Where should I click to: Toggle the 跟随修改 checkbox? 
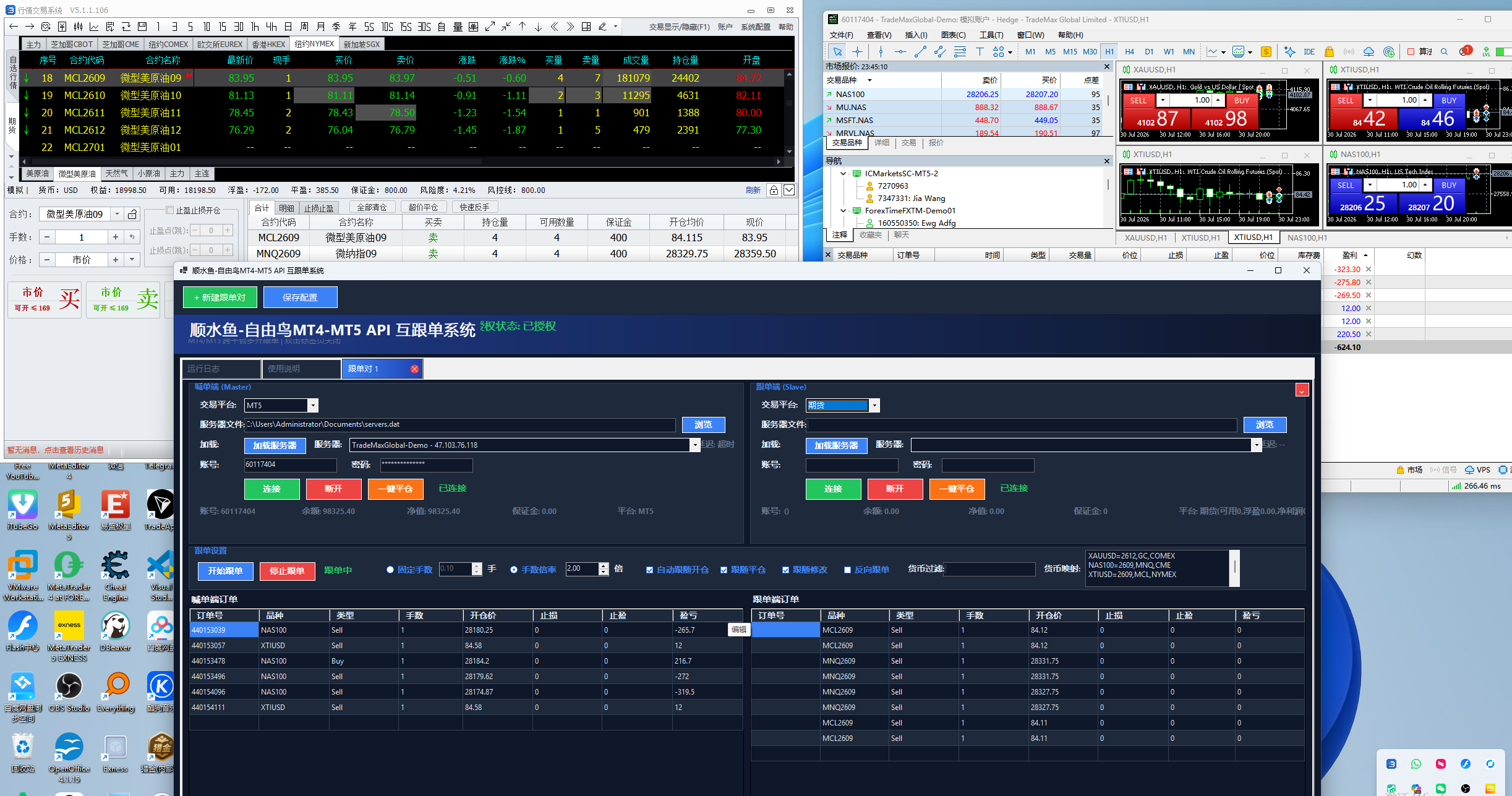point(785,570)
